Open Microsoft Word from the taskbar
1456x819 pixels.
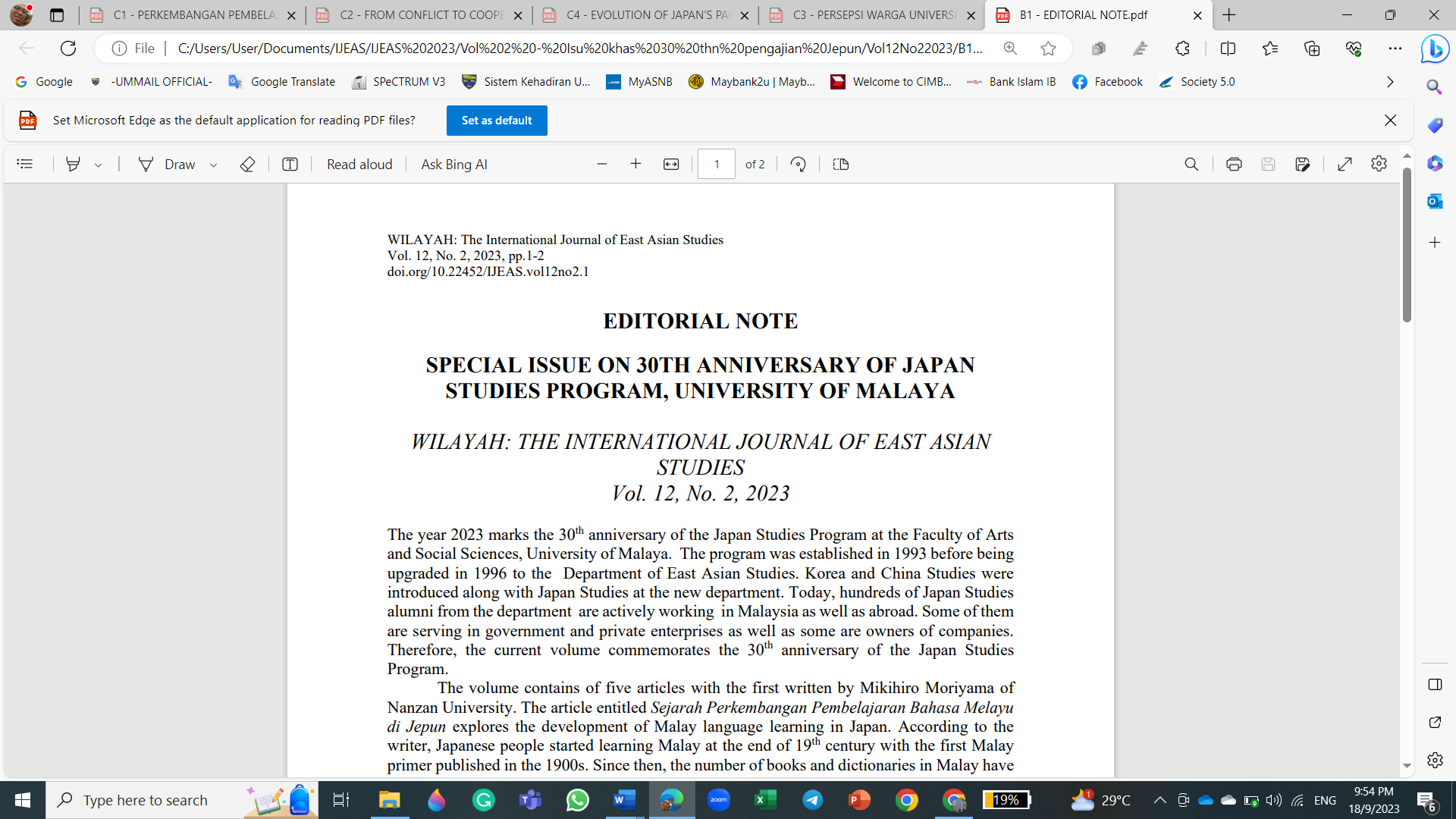click(624, 800)
